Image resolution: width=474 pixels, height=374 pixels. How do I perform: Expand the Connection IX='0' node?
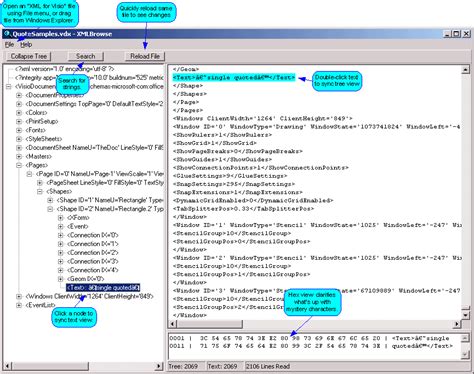[x=60, y=235]
